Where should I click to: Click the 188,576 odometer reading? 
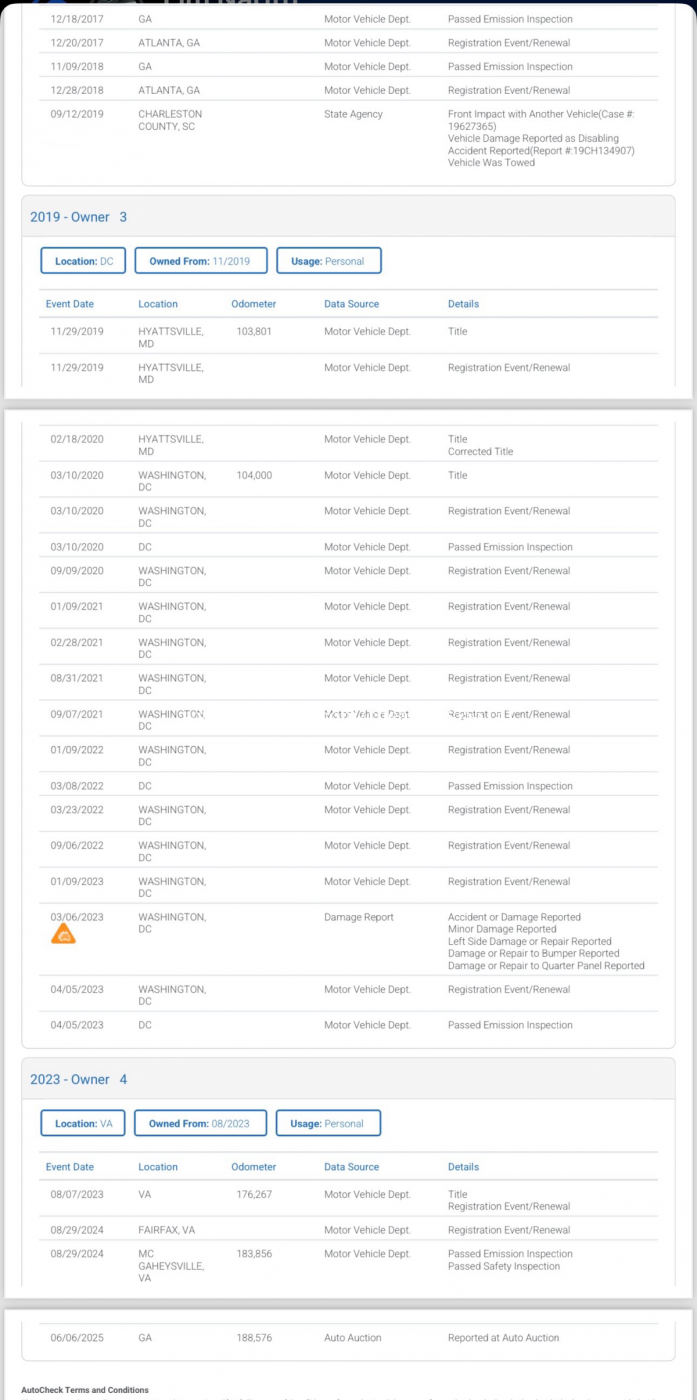click(254, 1338)
